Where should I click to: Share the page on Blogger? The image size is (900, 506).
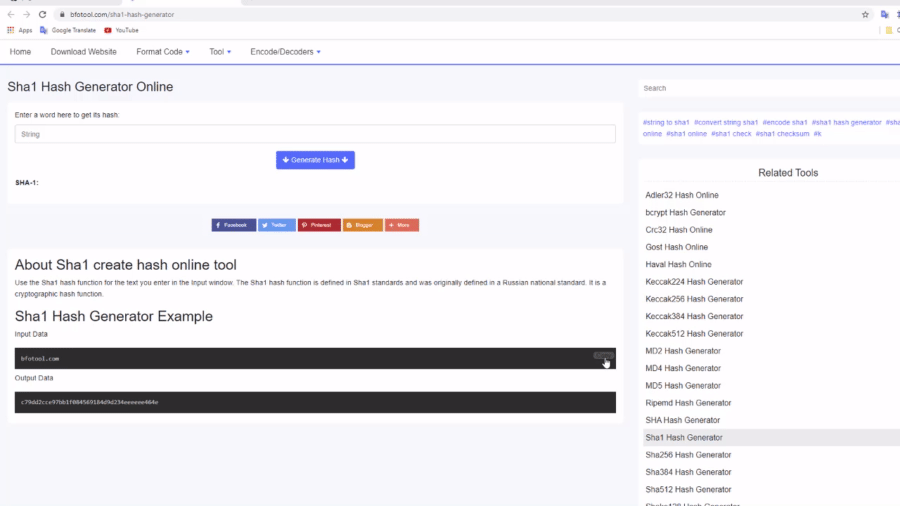(x=362, y=225)
